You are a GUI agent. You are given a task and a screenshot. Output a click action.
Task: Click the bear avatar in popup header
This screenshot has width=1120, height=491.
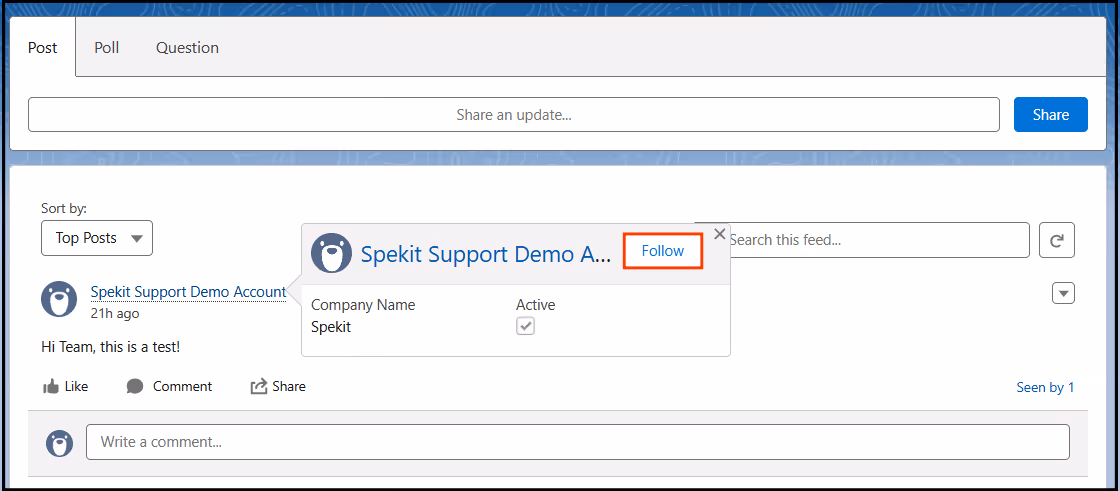click(331, 253)
